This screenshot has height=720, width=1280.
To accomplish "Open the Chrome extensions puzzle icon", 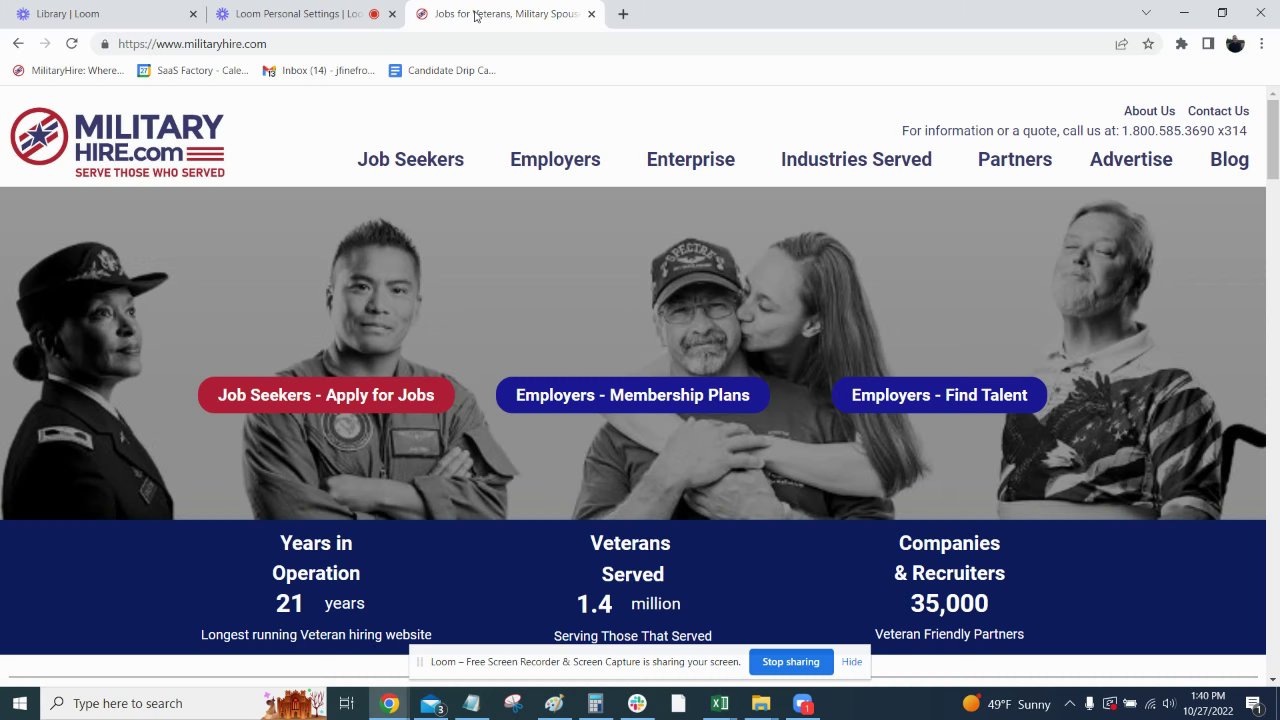I will click(1181, 44).
